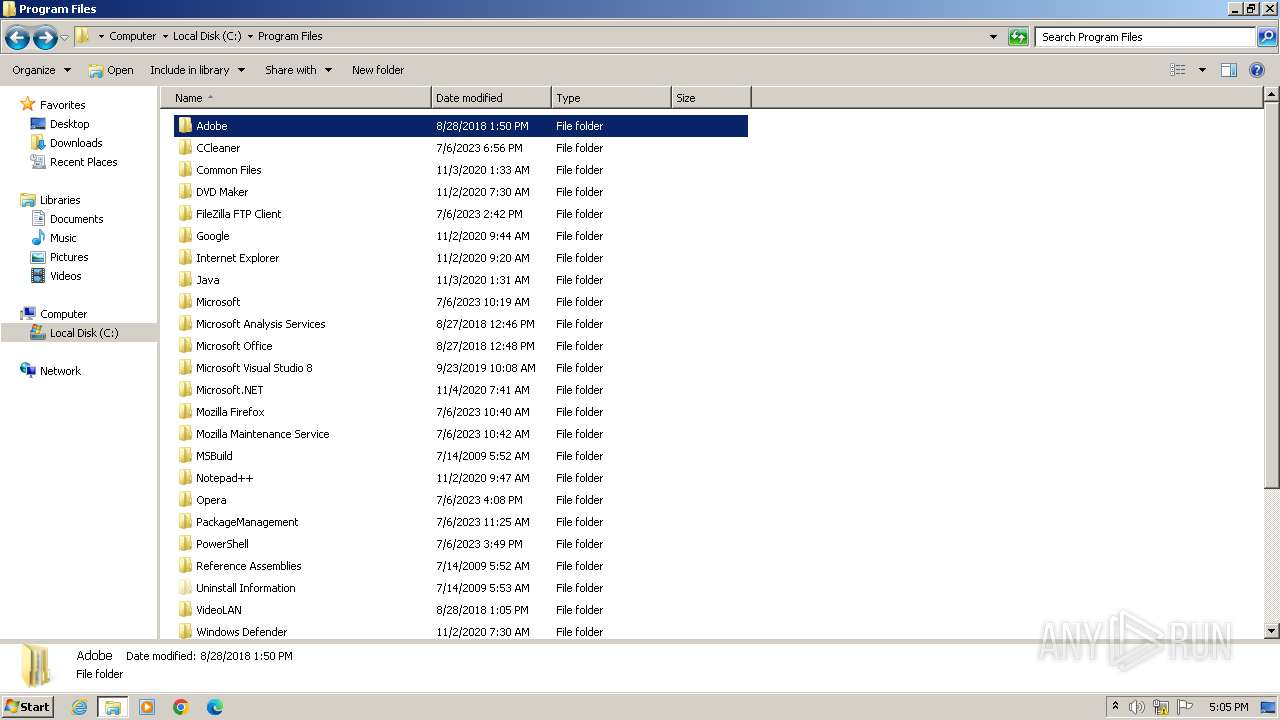This screenshot has height=720, width=1280.
Task: Launch Windows Media Player from taskbar
Action: [x=147, y=707]
